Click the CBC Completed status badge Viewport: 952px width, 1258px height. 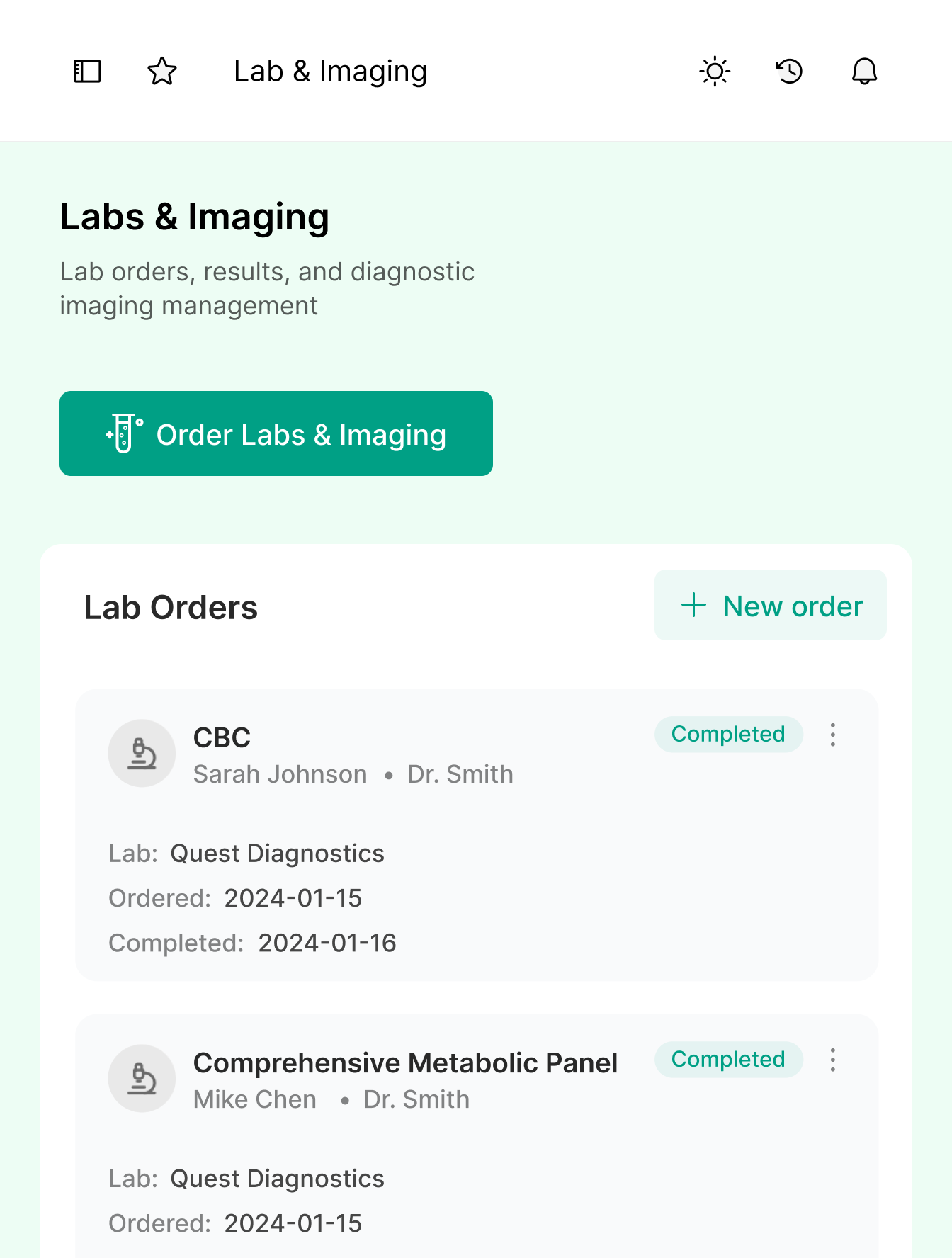point(728,735)
